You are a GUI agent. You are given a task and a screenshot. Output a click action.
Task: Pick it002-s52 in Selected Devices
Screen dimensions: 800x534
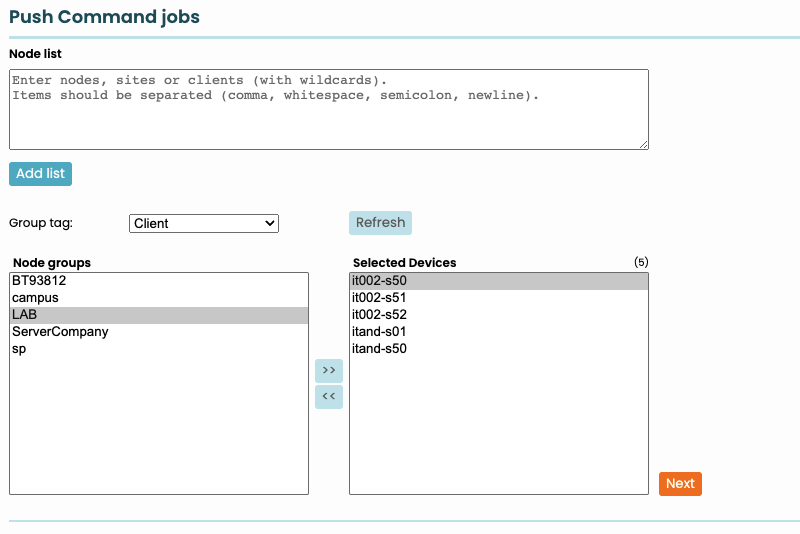[379, 315]
